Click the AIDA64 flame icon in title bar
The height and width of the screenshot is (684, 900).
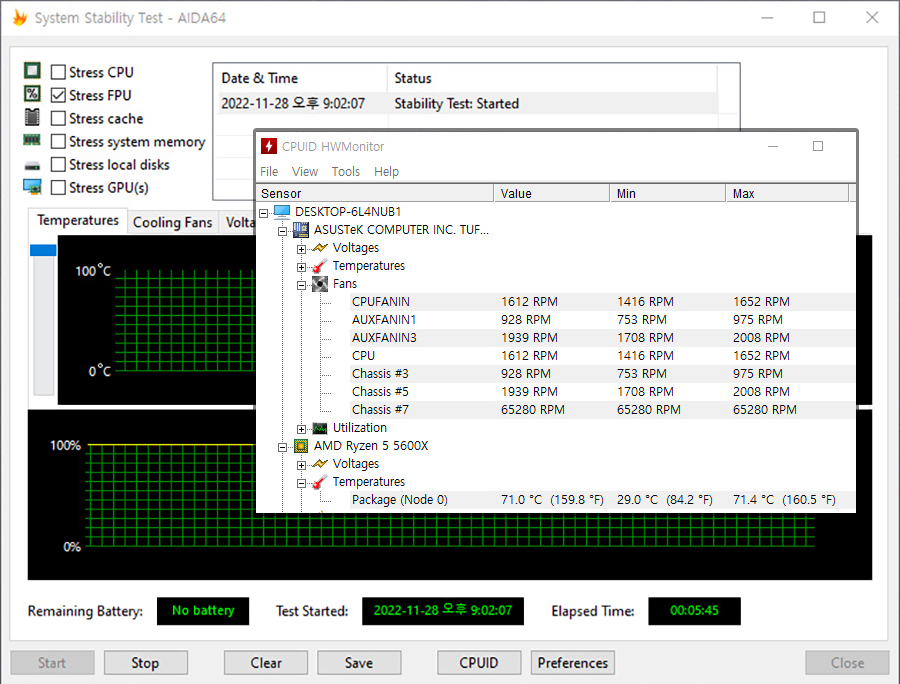20,18
